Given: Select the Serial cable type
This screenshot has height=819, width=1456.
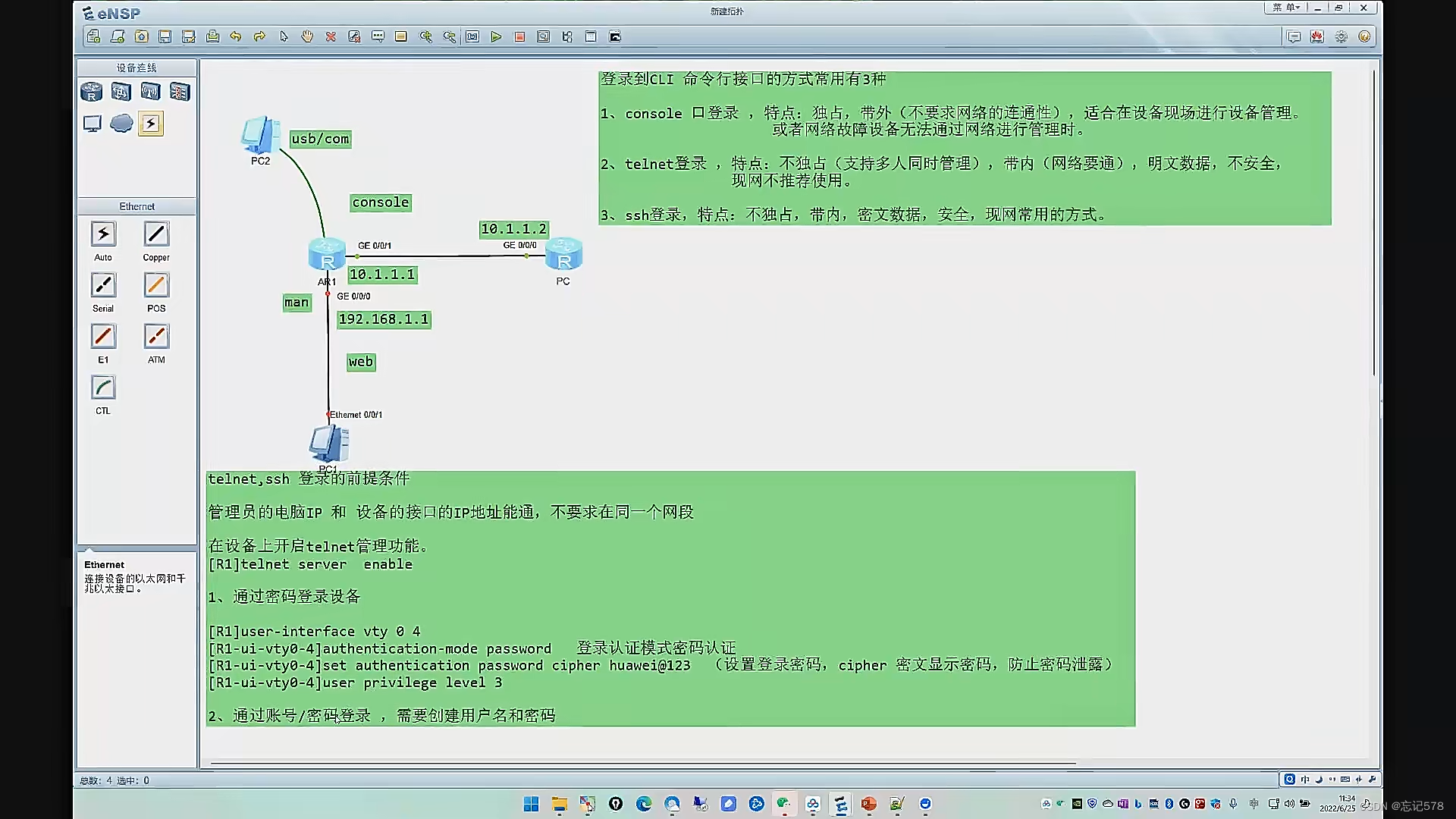Looking at the screenshot, I should click(103, 286).
